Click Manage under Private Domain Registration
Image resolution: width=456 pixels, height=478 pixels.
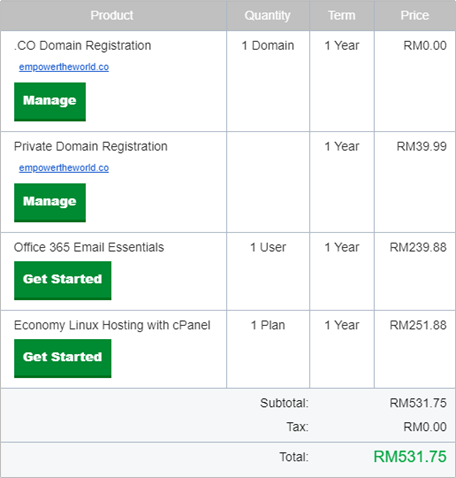coord(50,203)
